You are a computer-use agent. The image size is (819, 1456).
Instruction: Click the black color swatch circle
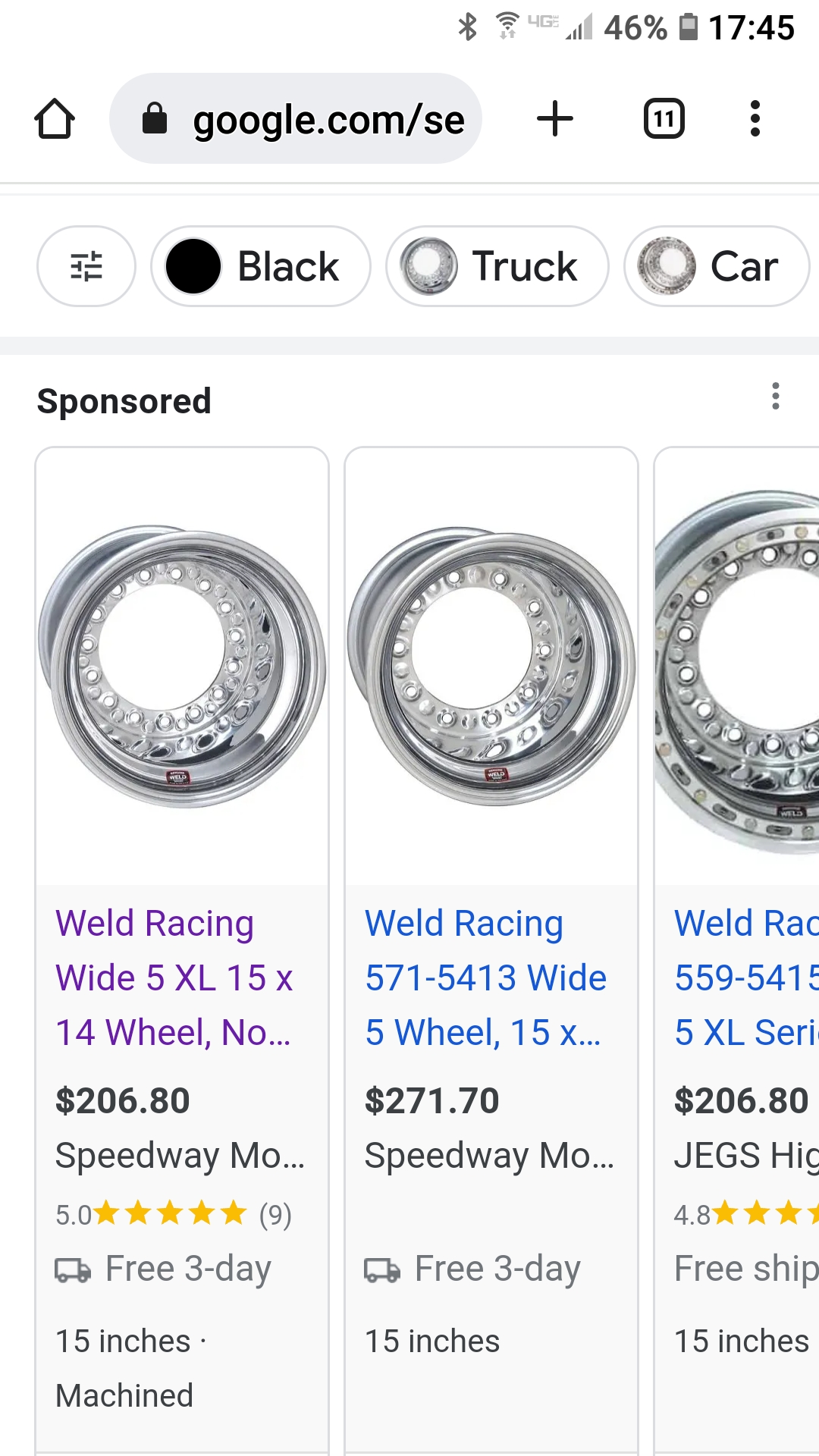pos(193,266)
